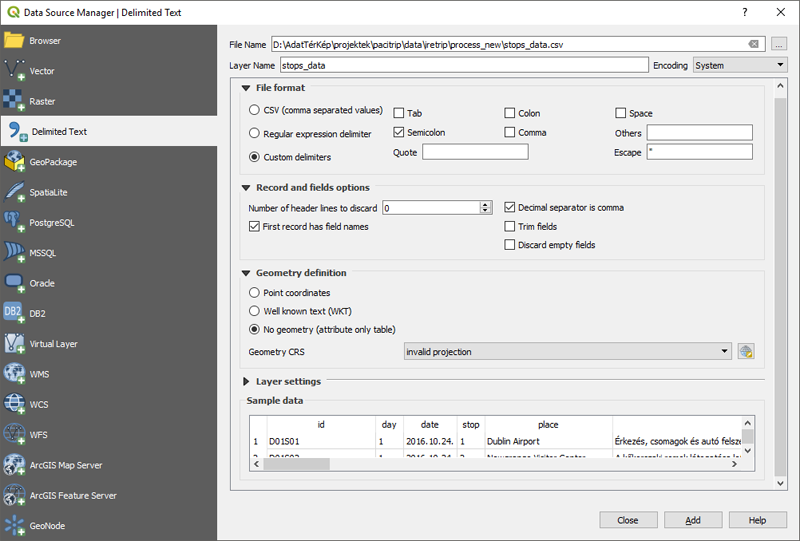Screen dimensions: 800x541
Task: Click the Escape character input field
Action: 699,152
